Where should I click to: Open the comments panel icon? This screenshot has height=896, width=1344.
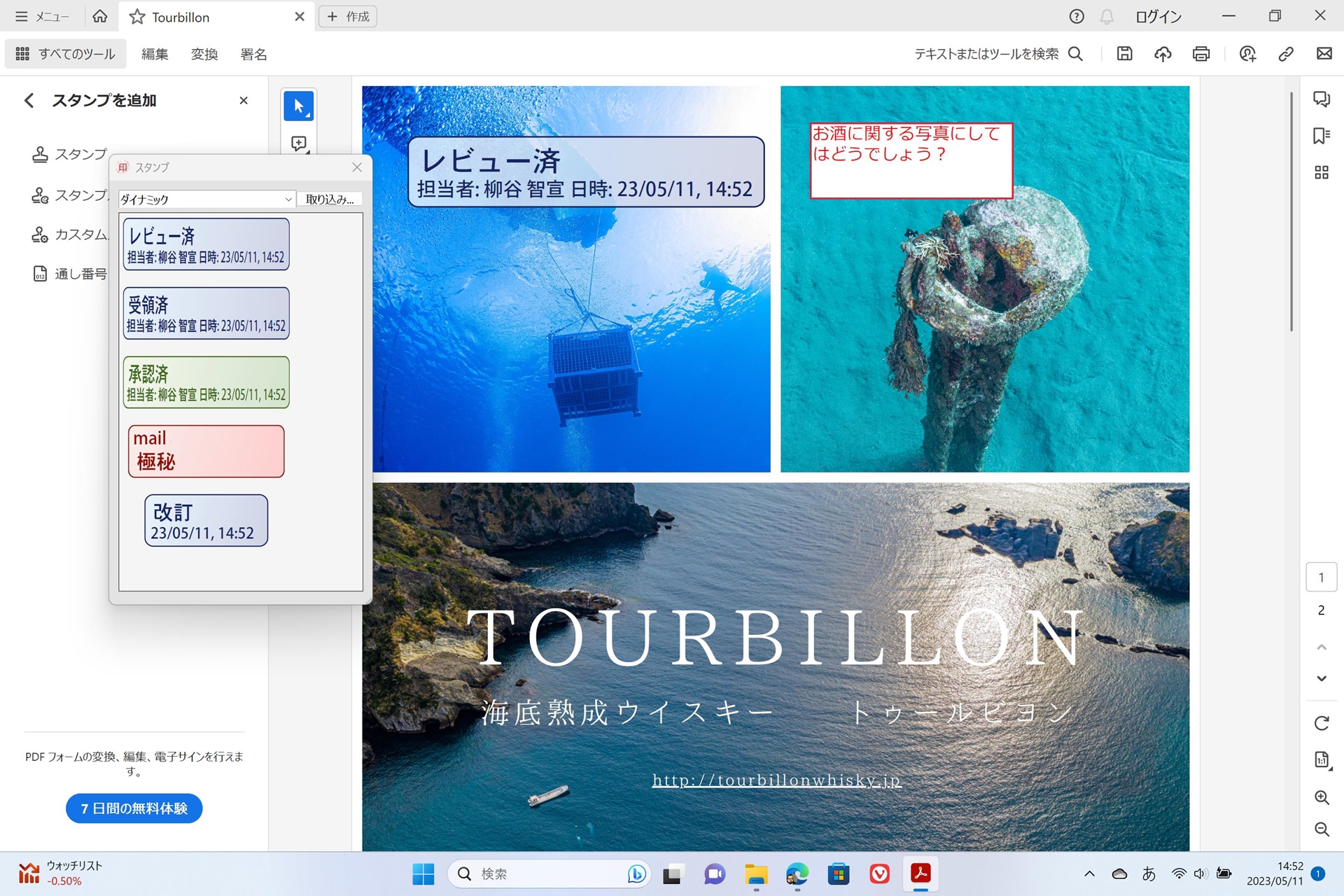1322,99
